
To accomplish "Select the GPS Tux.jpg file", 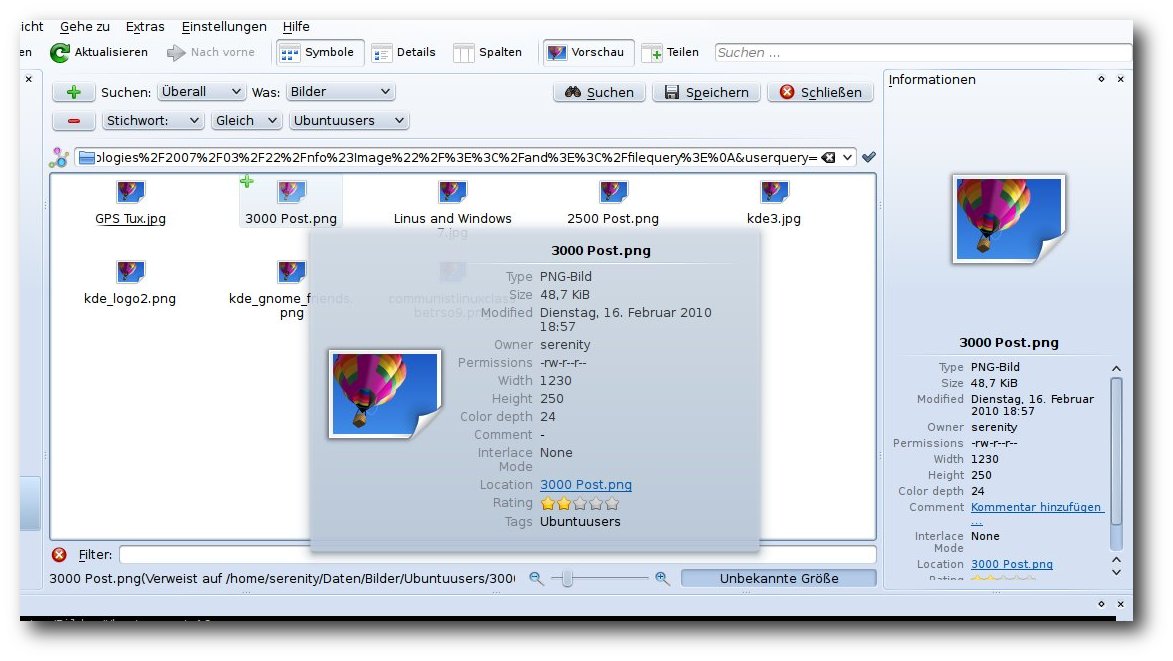I will pyautogui.click(x=130, y=203).
